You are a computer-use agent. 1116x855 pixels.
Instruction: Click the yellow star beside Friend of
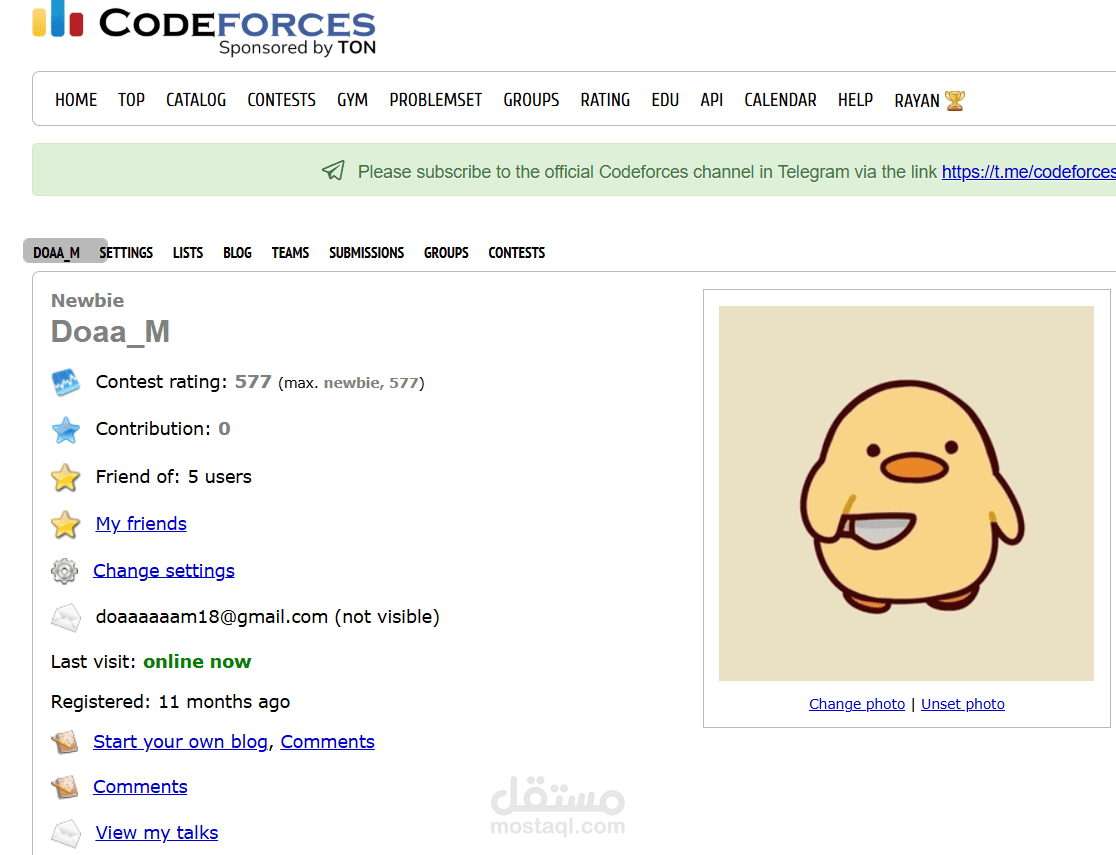coord(65,477)
